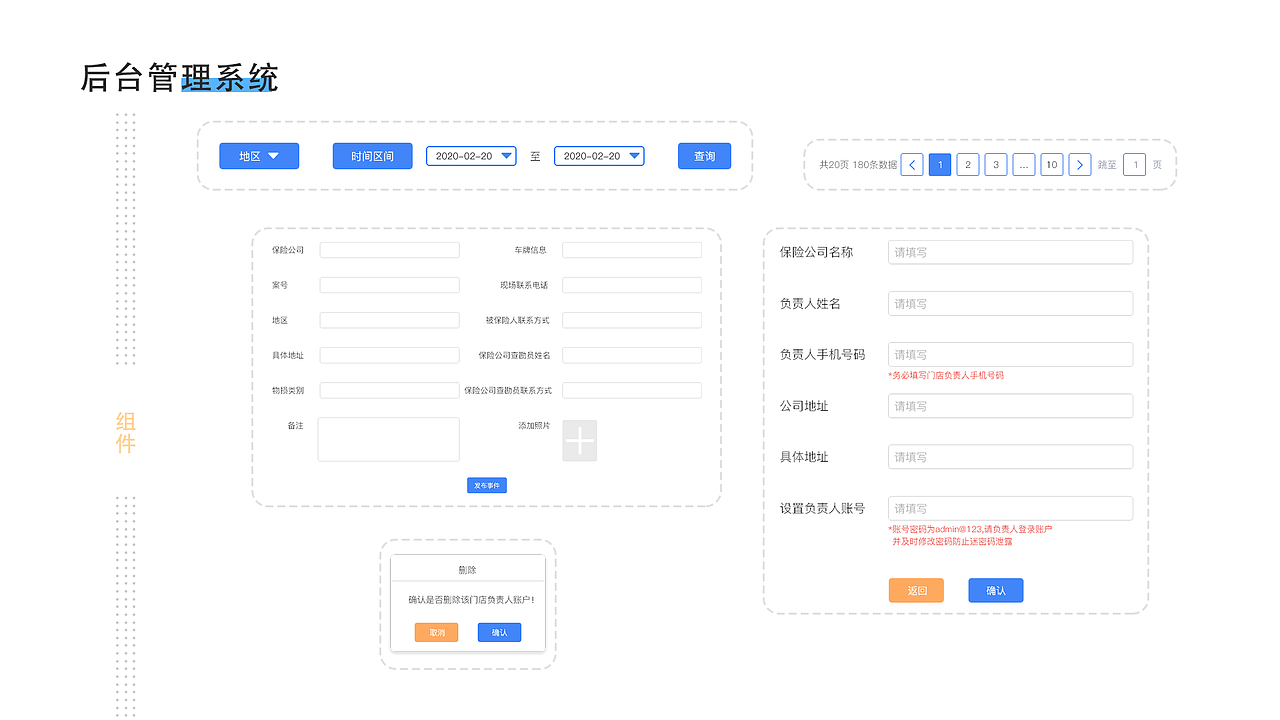This screenshot has height=720, width=1280.
Task: Click the next page arrow icon
Action: point(1079,163)
